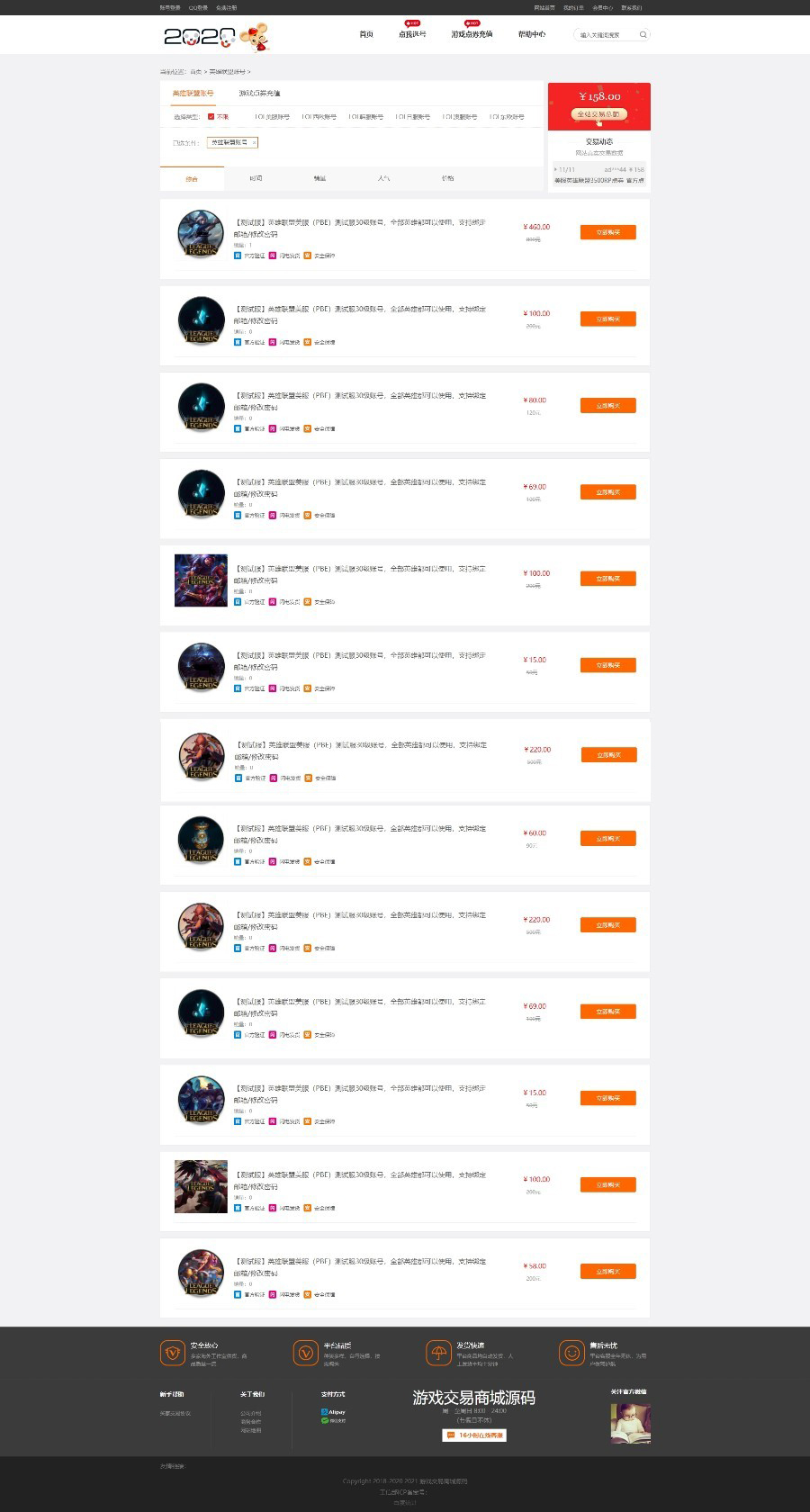Toggle the 不限 type checkbox

point(211,117)
